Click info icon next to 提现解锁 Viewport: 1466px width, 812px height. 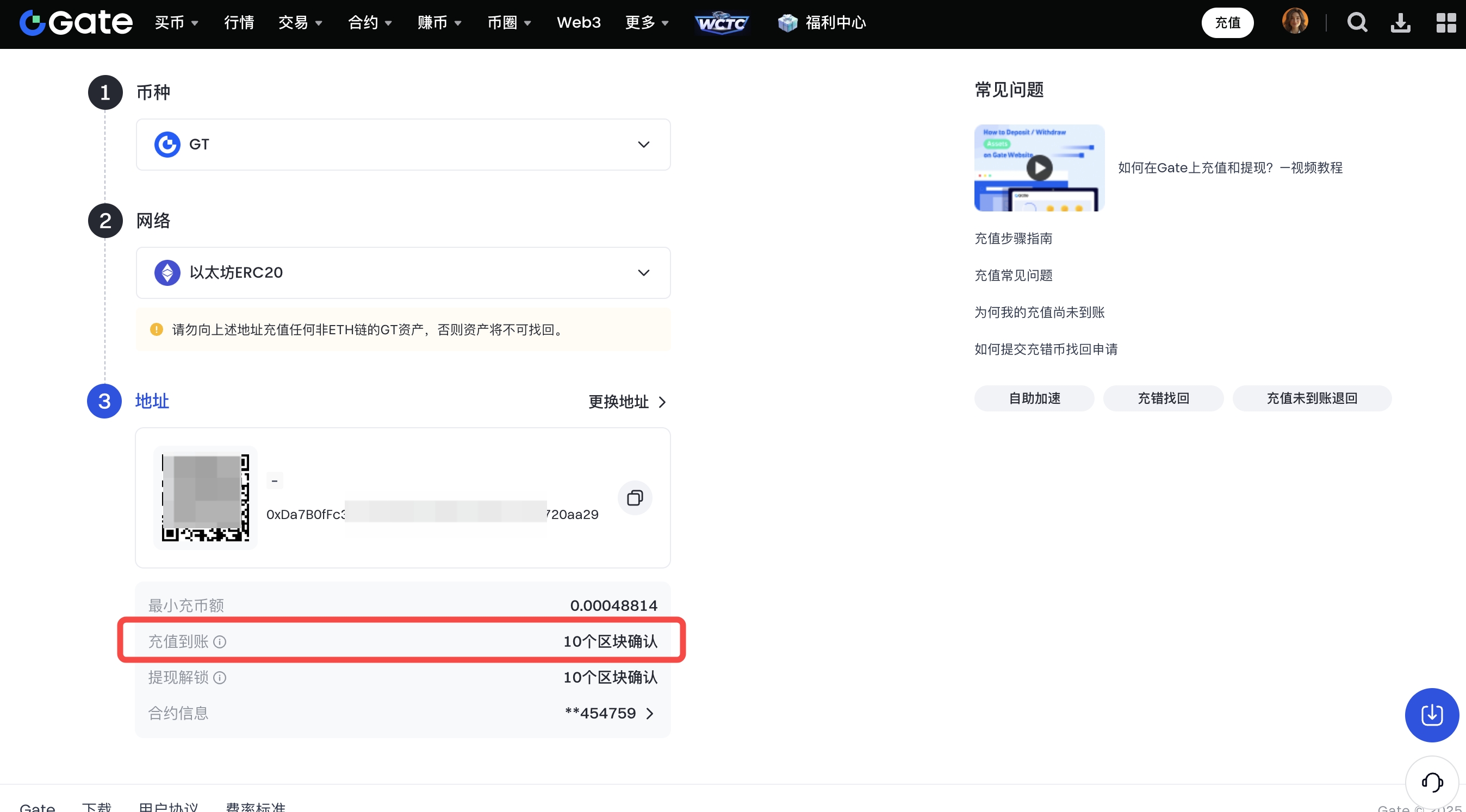pyautogui.click(x=220, y=678)
